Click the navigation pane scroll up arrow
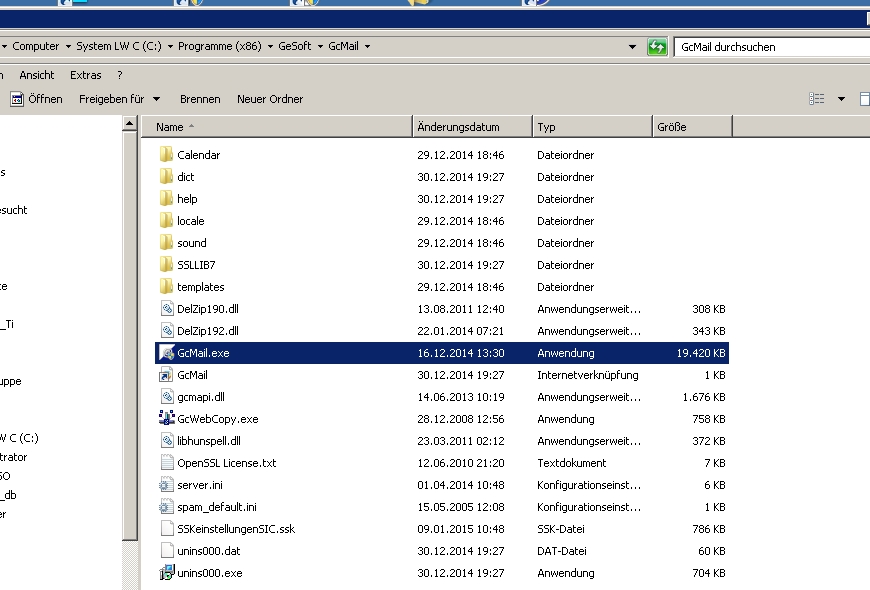 pyautogui.click(x=129, y=123)
